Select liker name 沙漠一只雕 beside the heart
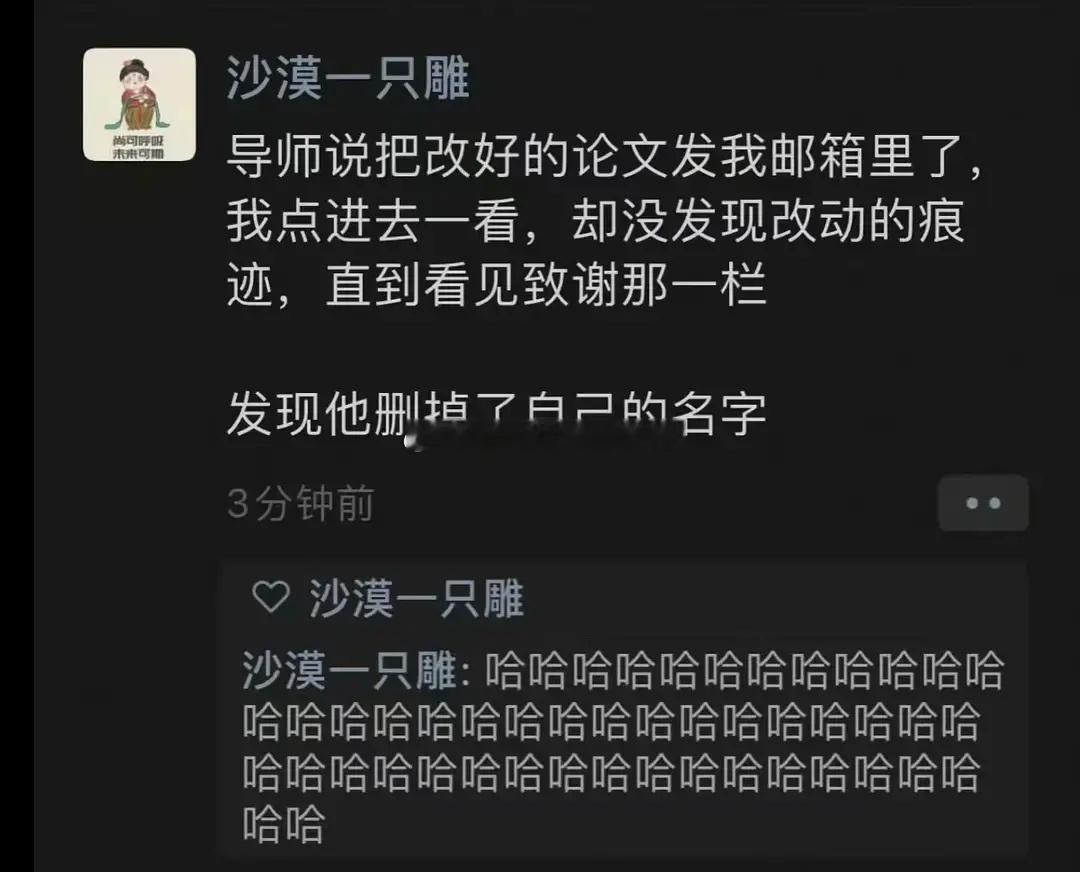This screenshot has height=872, width=1080. [x=416, y=598]
